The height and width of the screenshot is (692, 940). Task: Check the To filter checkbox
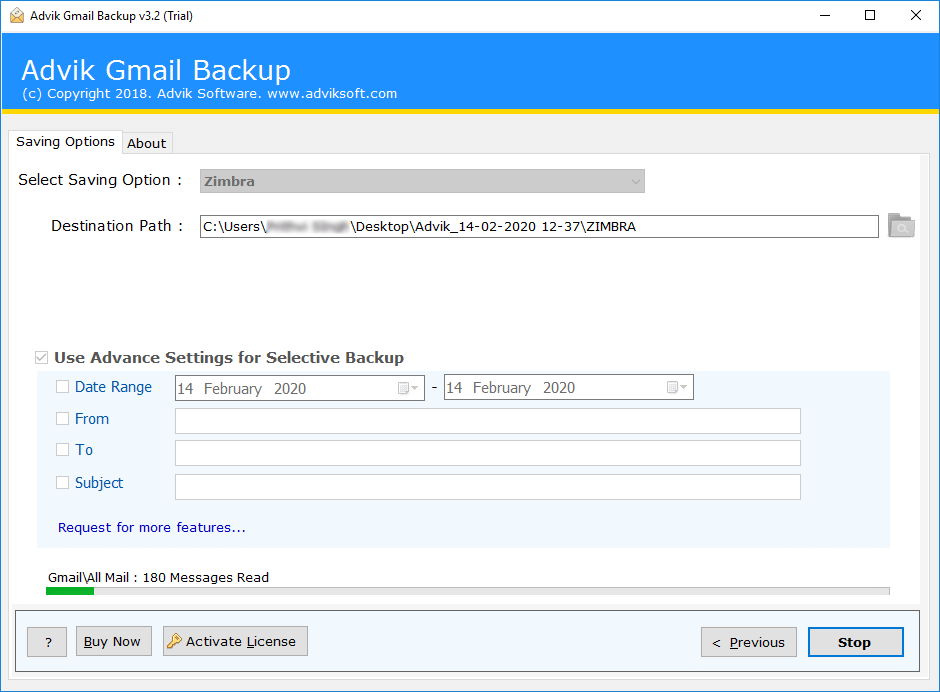[62, 450]
